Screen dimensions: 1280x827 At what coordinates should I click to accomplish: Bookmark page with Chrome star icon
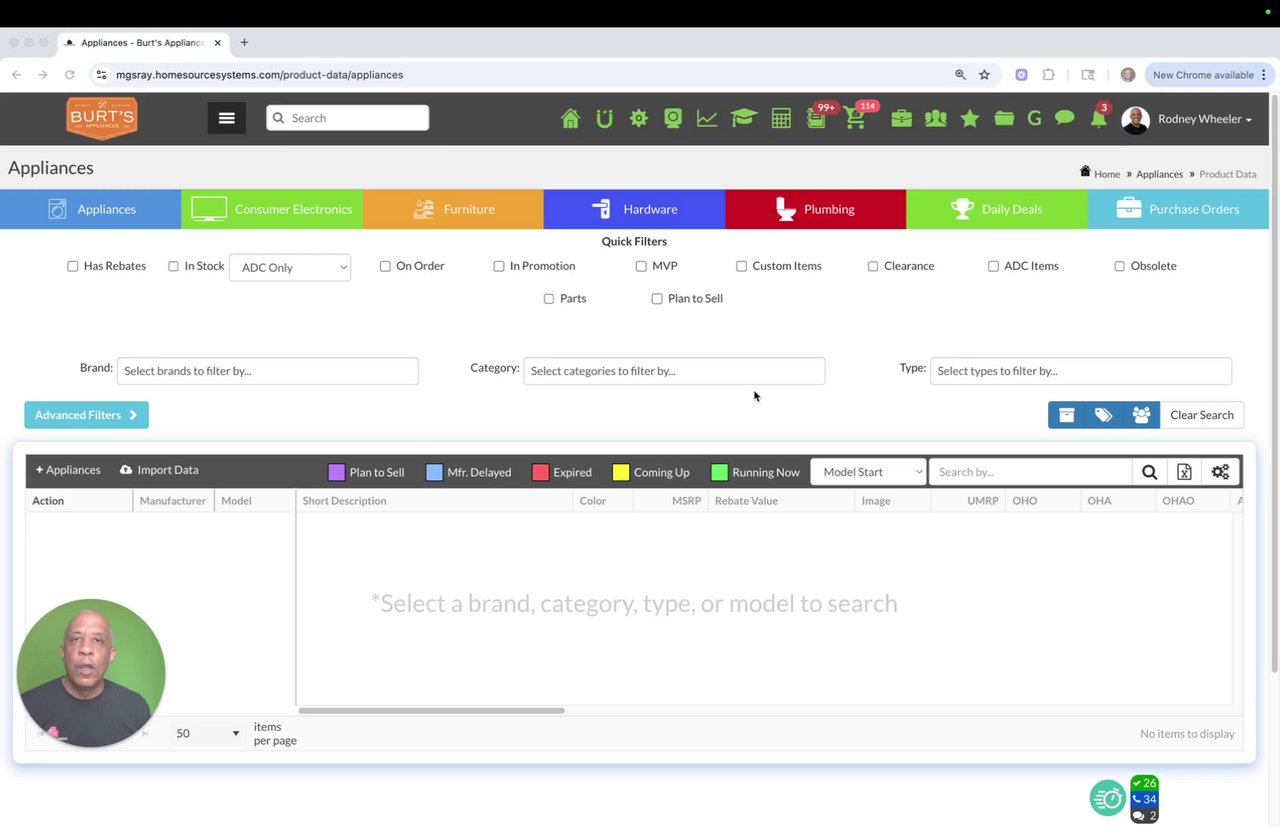point(984,75)
